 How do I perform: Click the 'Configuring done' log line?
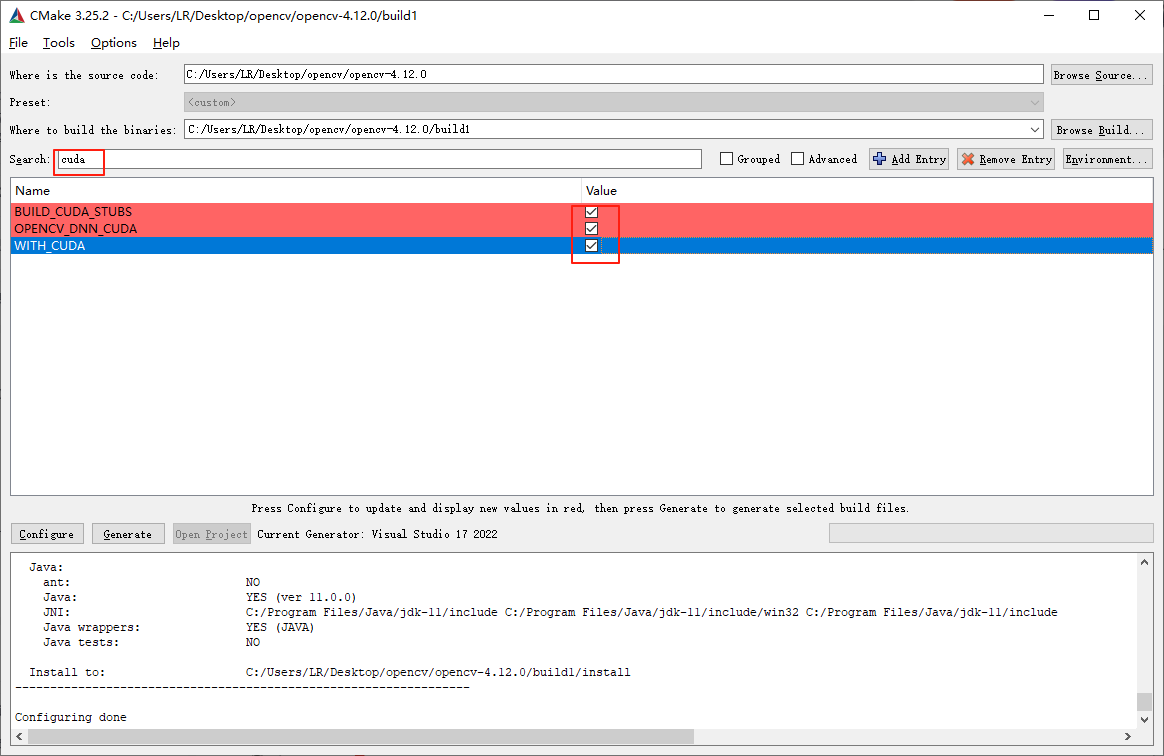[x=71, y=717]
